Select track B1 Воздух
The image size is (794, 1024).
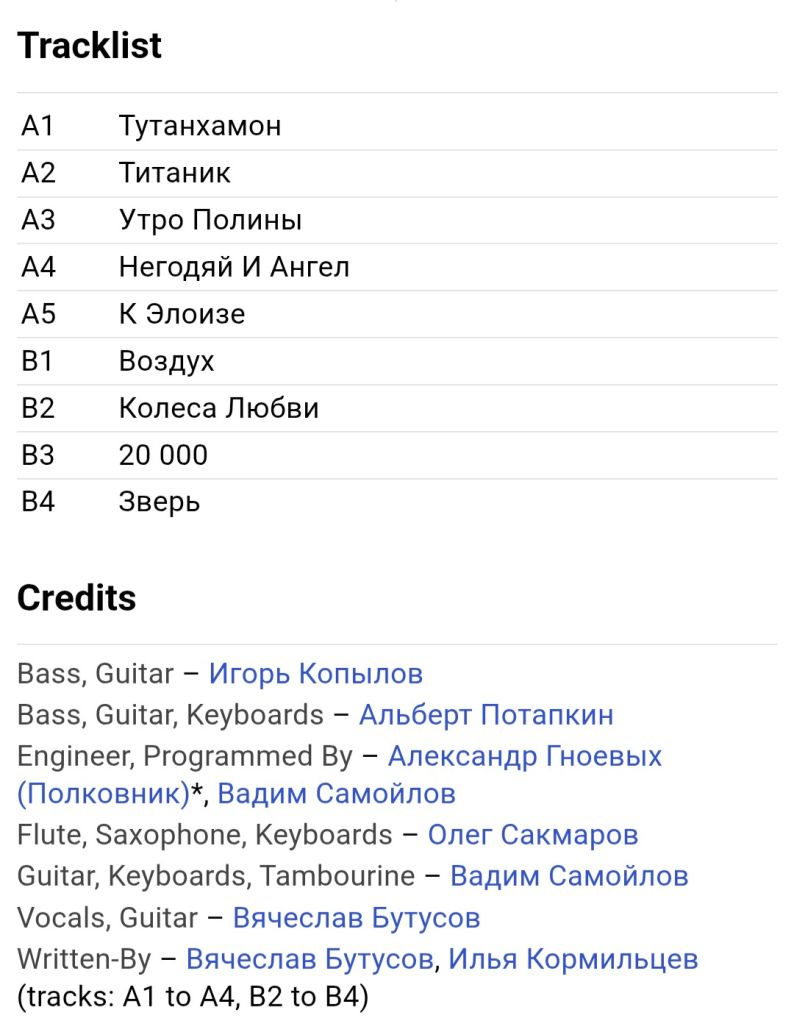click(x=397, y=361)
